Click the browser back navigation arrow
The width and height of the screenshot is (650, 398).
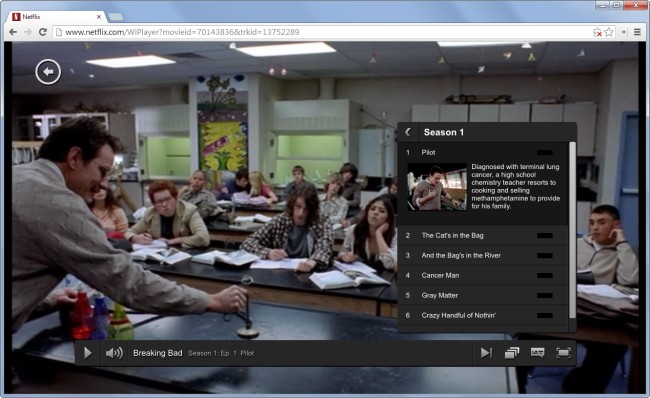tap(13, 32)
